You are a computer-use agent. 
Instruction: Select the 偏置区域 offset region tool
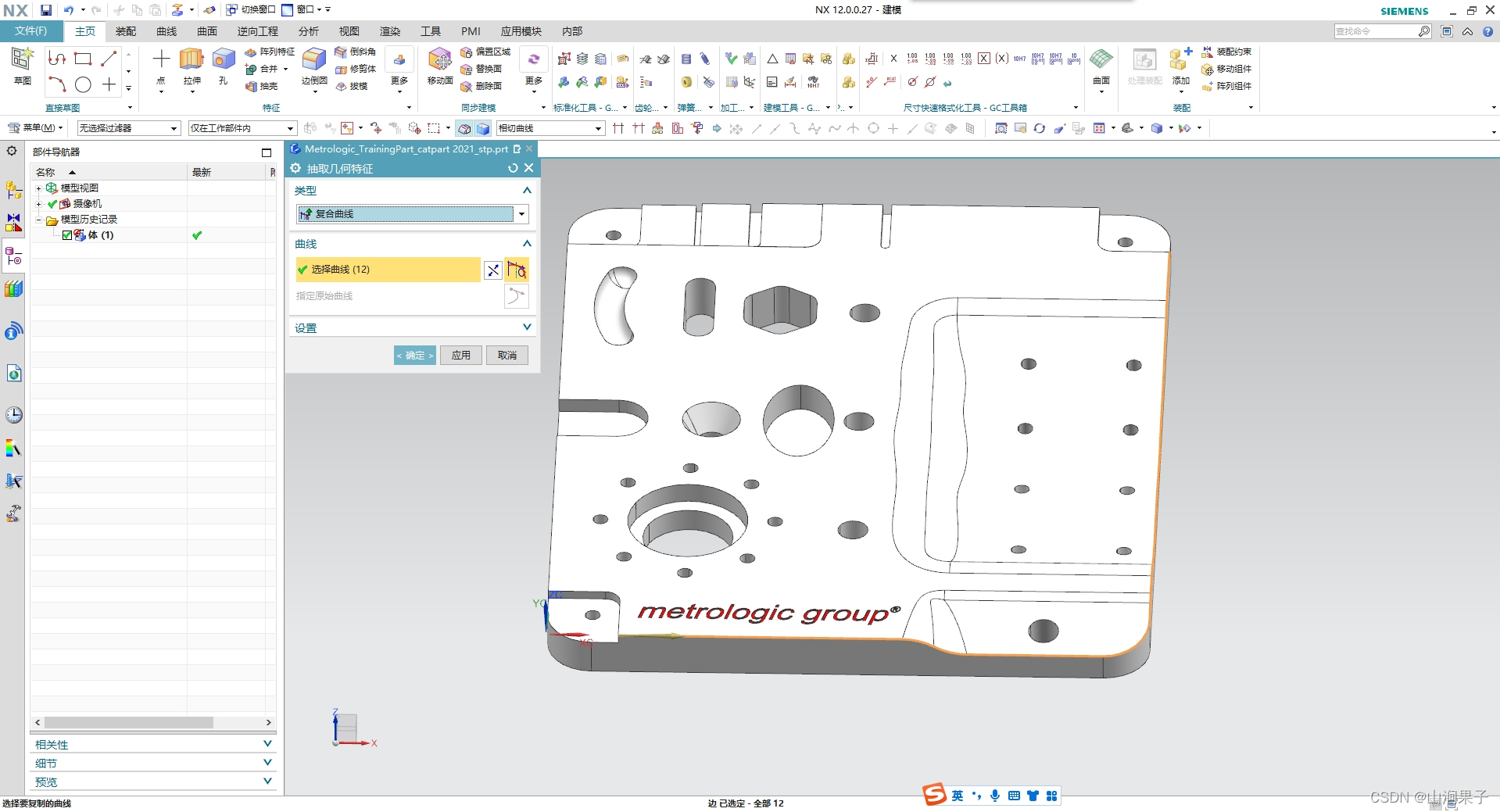click(485, 52)
